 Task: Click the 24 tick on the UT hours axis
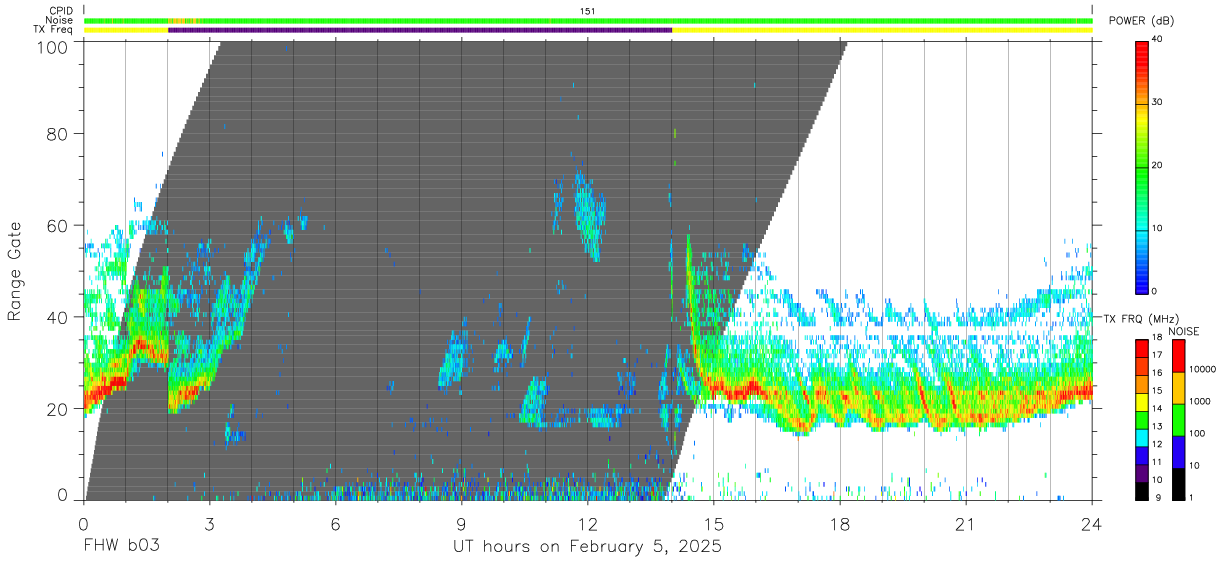(1092, 523)
